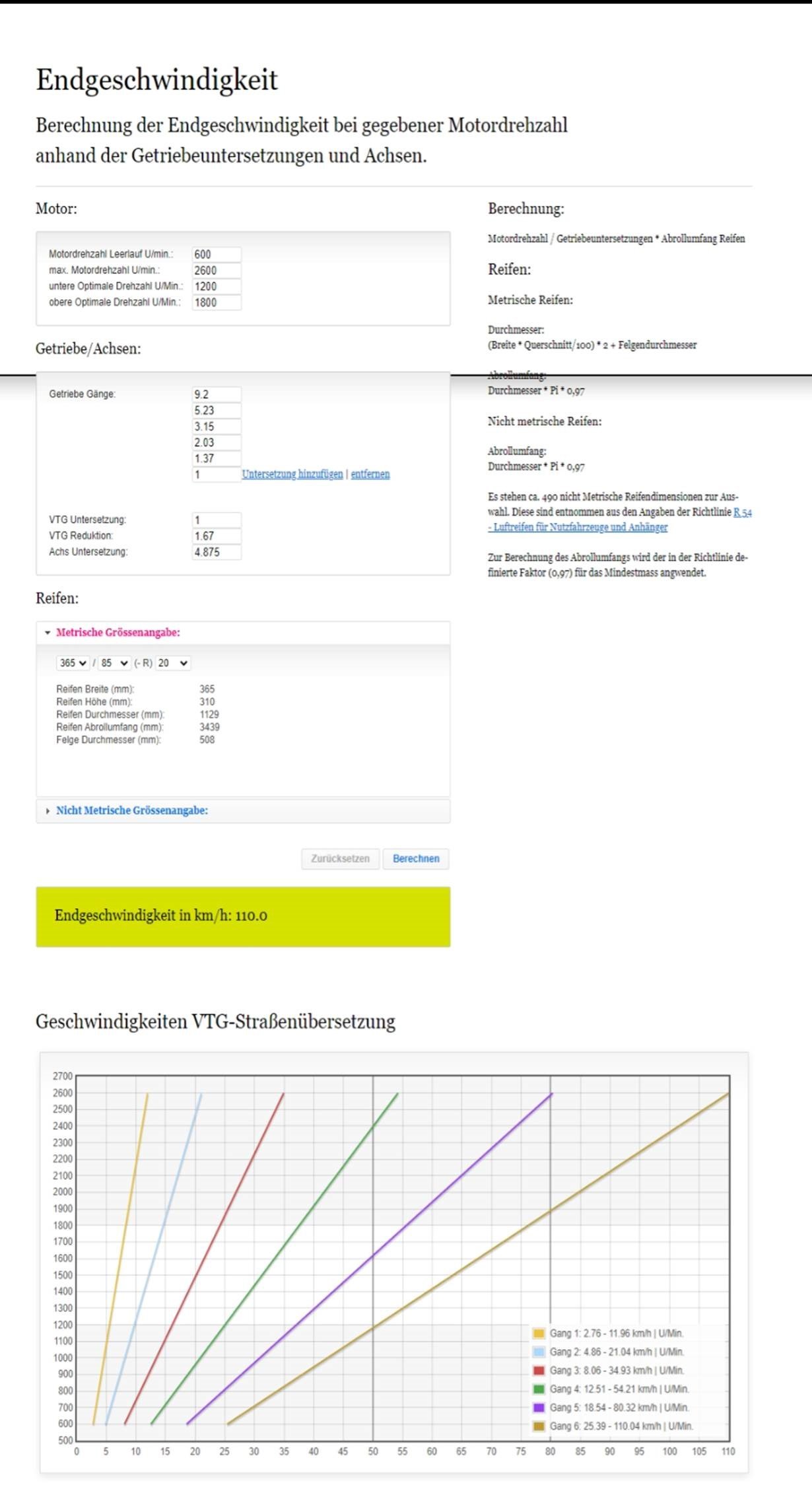Click the entfernen link
This screenshot has width=812, height=1491.
click(x=370, y=474)
